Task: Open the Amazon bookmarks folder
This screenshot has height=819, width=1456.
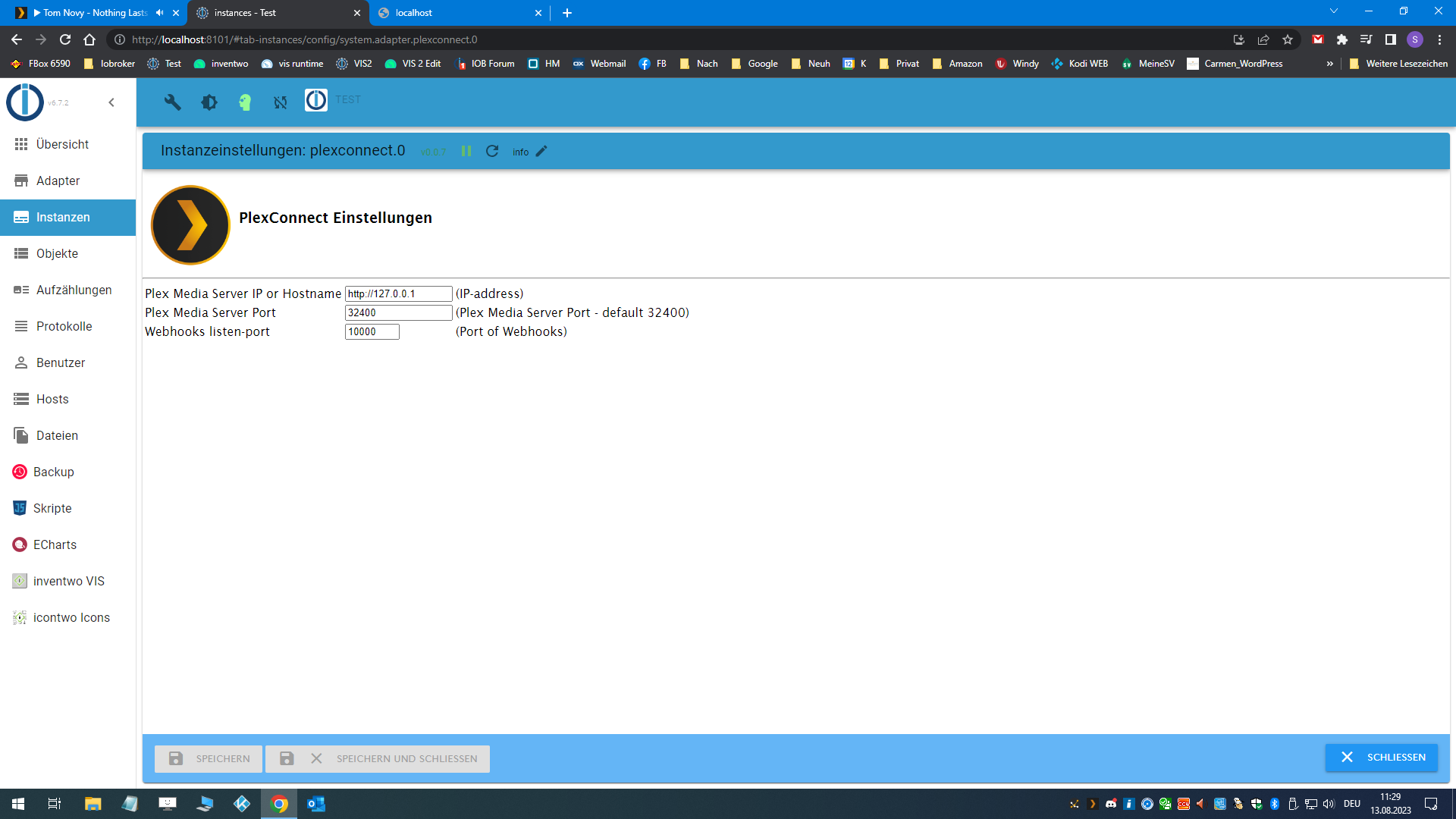Action: (957, 64)
